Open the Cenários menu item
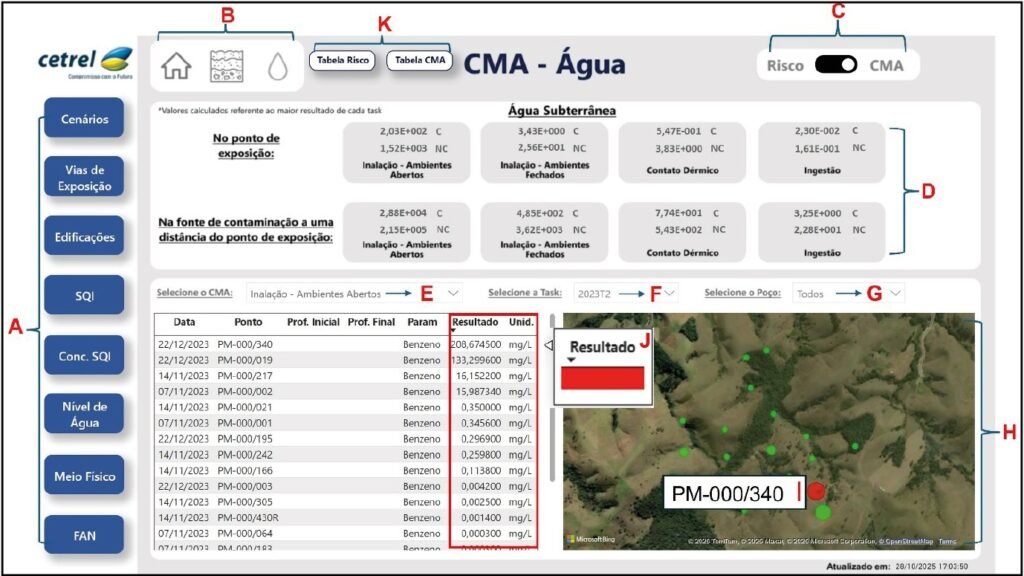 [84, 118]
